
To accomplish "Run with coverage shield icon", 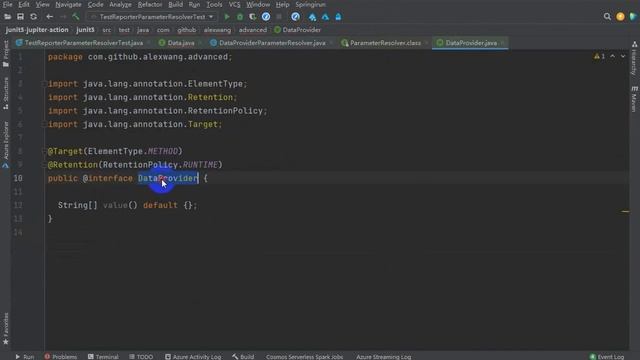I will click(x=253, y=17).
